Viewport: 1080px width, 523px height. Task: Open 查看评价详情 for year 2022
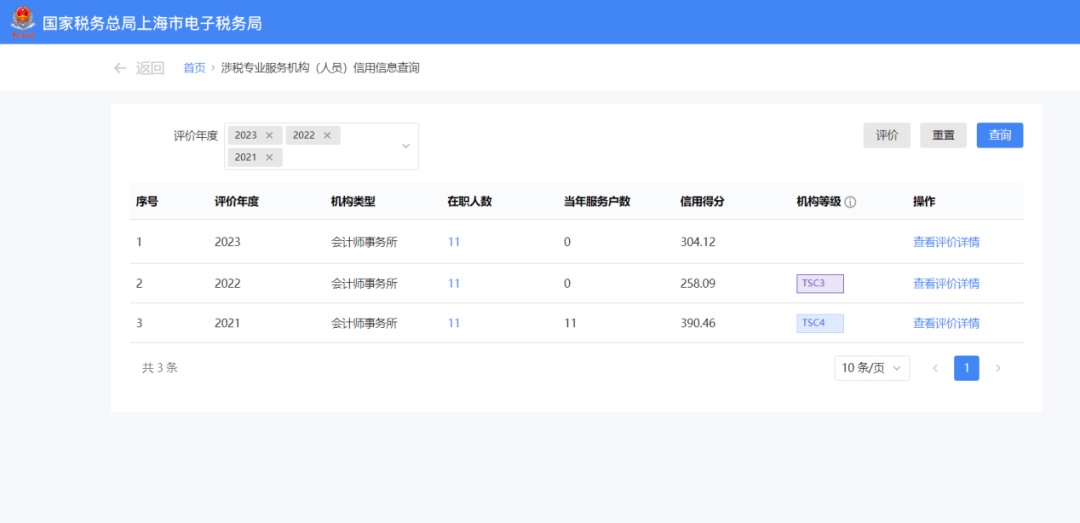945,284
